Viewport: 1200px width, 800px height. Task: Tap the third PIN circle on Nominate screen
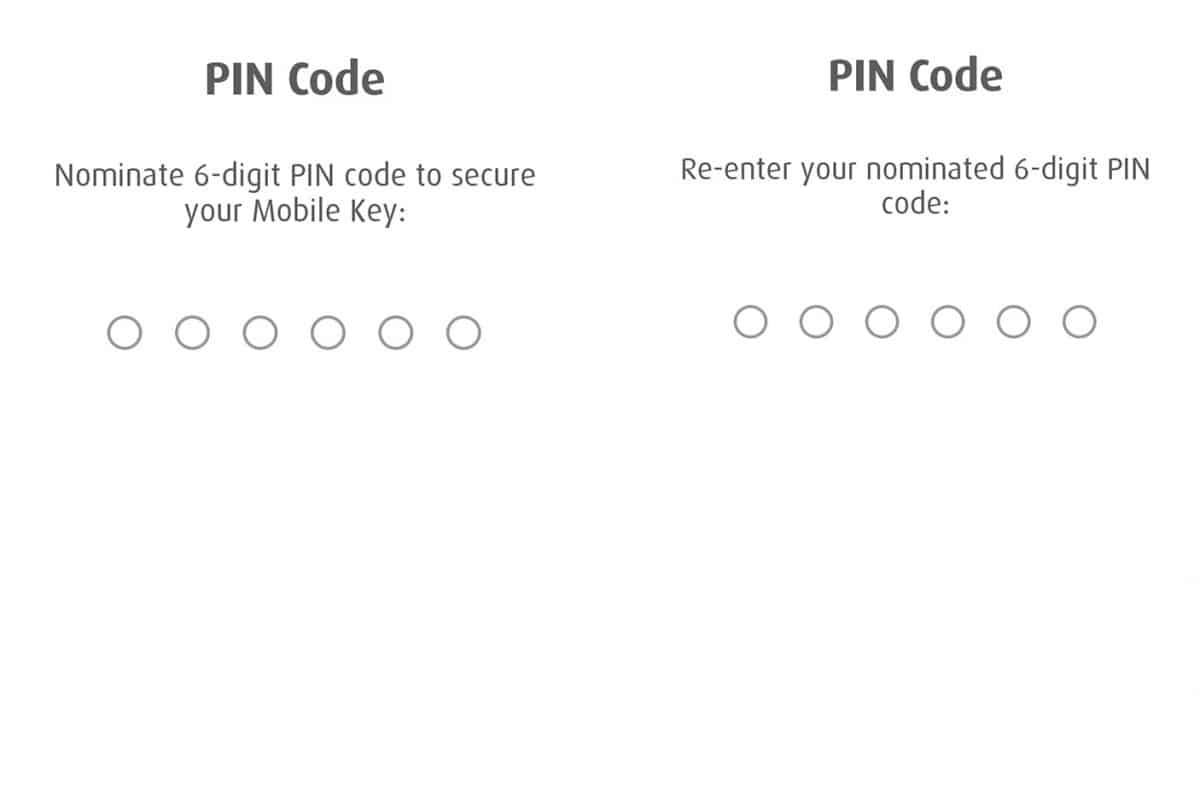coord(260,333)
